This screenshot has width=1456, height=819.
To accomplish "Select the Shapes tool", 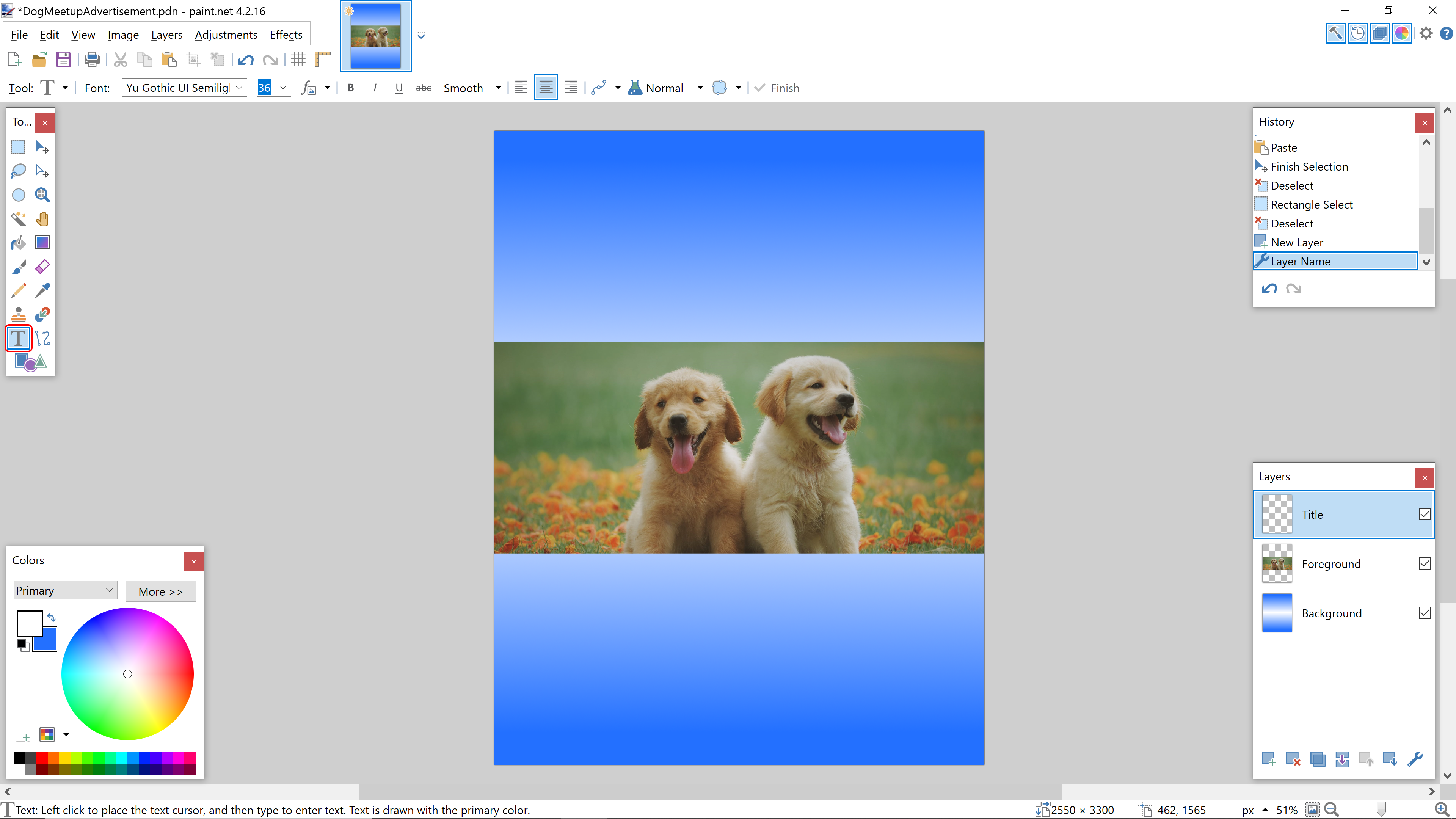I will (30, 362).
